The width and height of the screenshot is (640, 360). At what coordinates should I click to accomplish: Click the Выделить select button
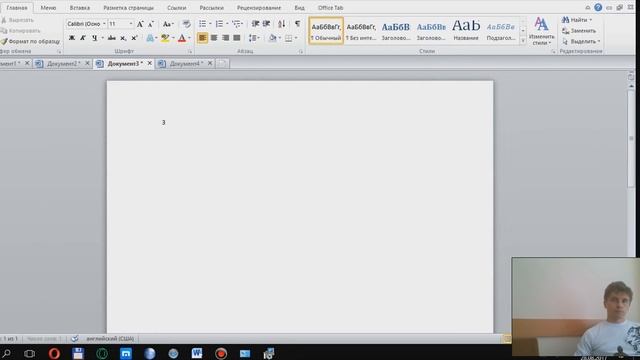(x=581, y=41)
